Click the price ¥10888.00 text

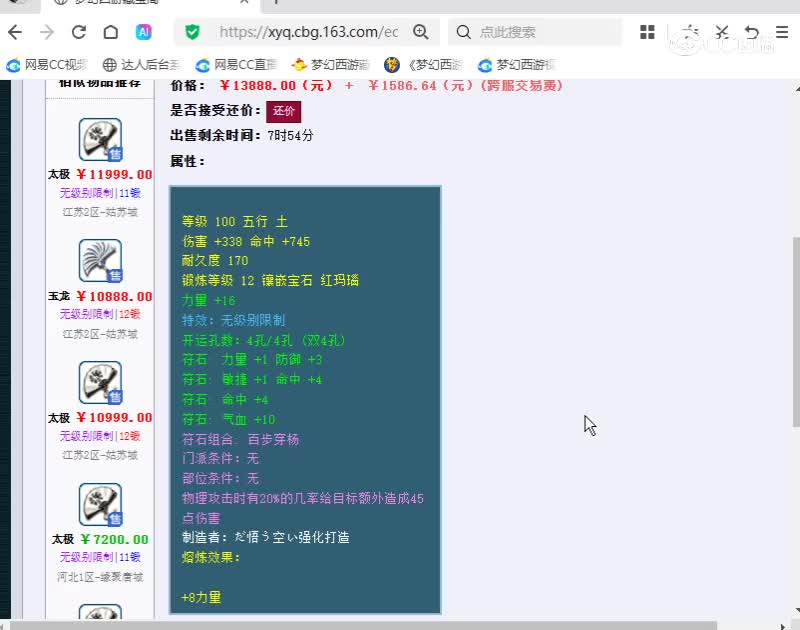coord(114,296)
